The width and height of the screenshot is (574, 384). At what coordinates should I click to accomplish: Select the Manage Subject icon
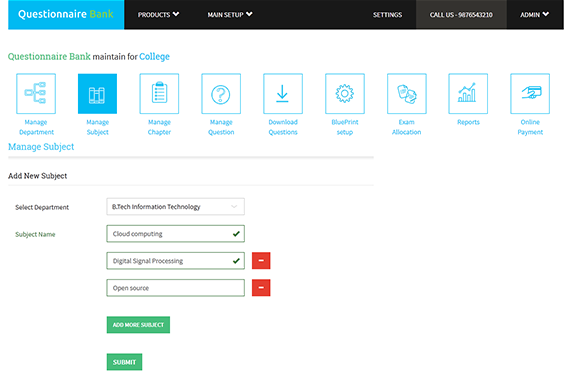(x=97, y=94)
